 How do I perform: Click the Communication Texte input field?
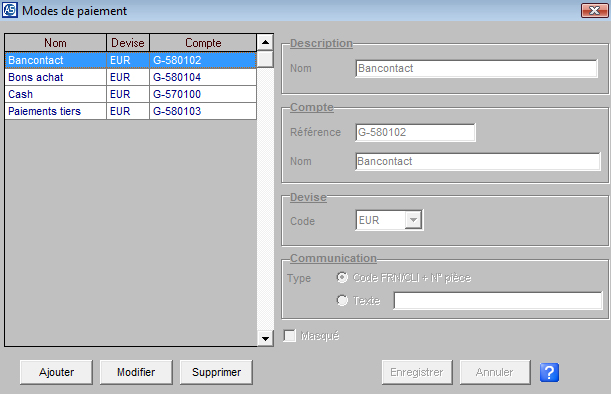tap(498, 300)
